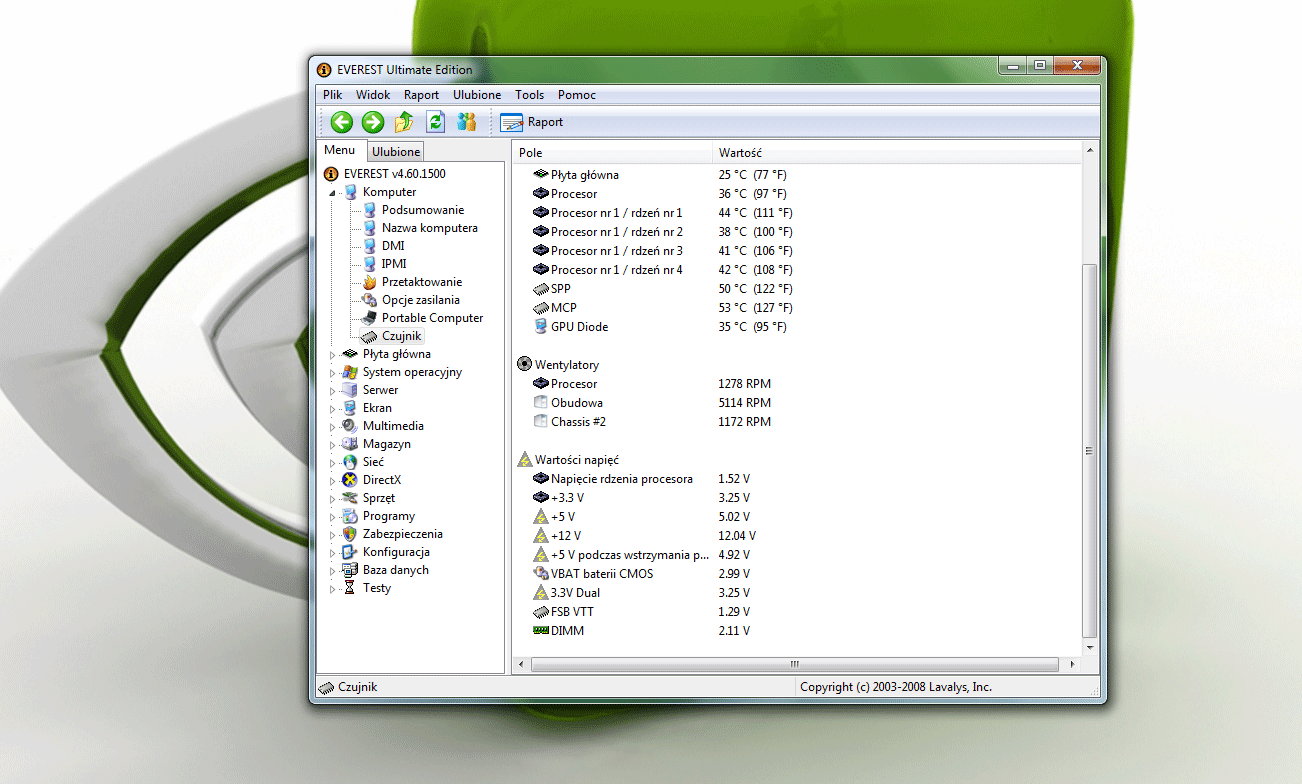Open the Widok menu
This screenshot has width=1302, height=784.
pos(373,95)
